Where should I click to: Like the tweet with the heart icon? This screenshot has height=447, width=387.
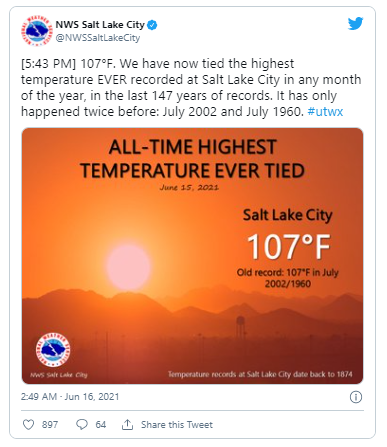[28, 425]
